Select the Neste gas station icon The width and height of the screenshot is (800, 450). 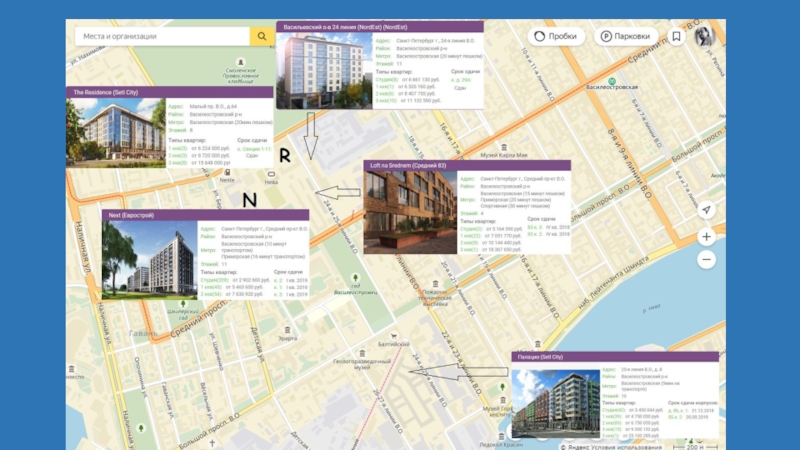(x=227, y=172)
